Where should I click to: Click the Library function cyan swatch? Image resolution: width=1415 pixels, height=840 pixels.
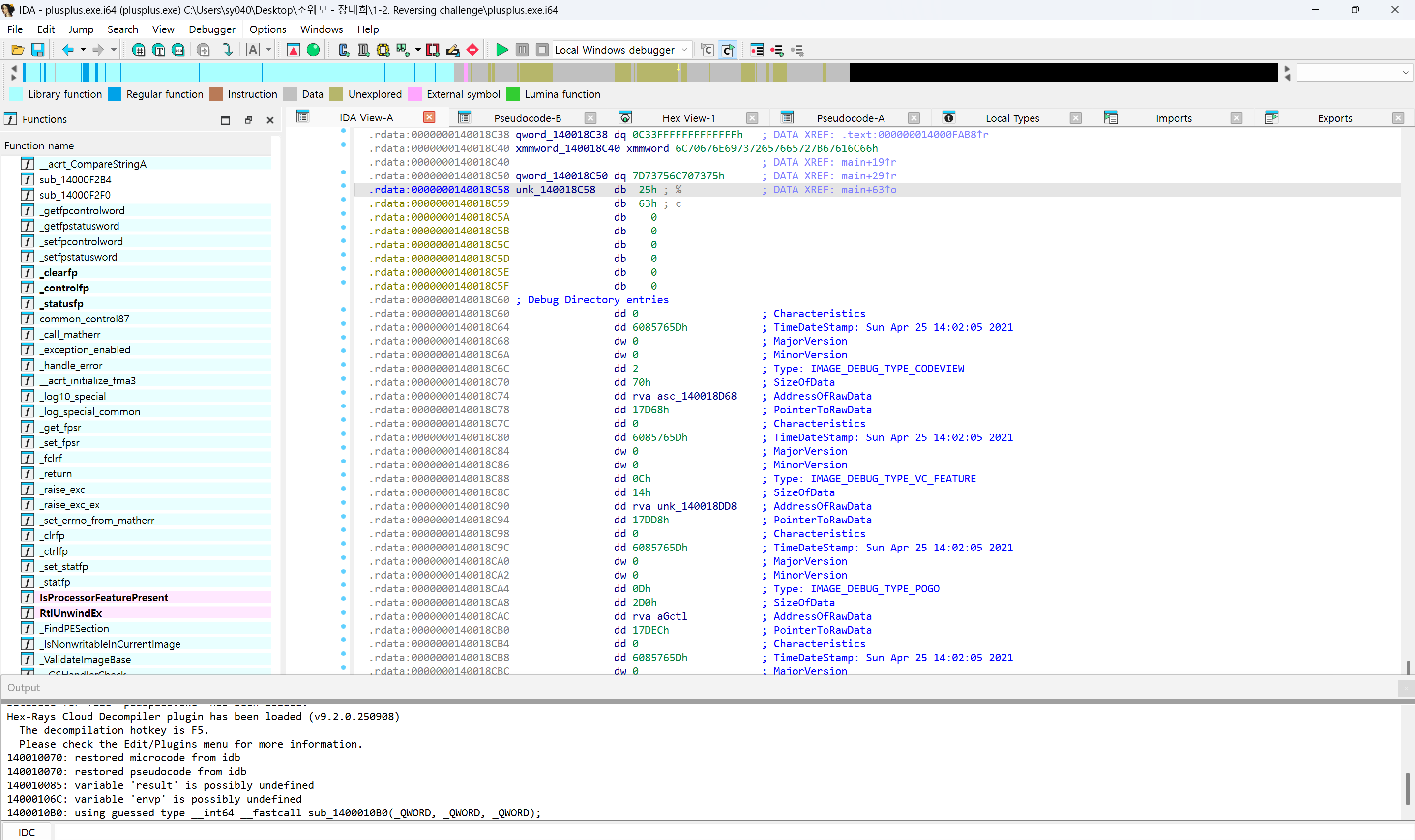pos(16,94)
